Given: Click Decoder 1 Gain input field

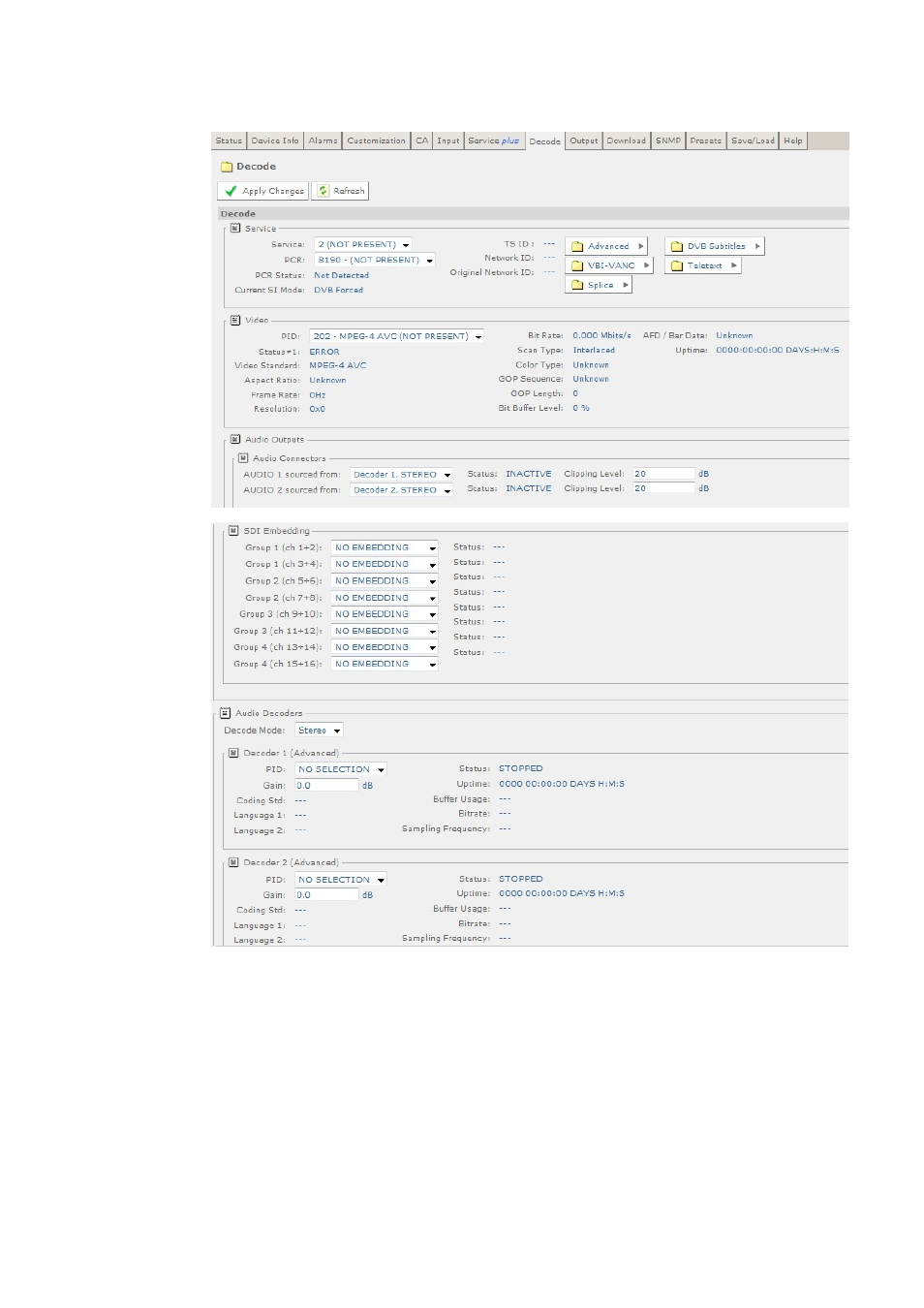Looking at the screenshot, I should [x=326, y=786].
